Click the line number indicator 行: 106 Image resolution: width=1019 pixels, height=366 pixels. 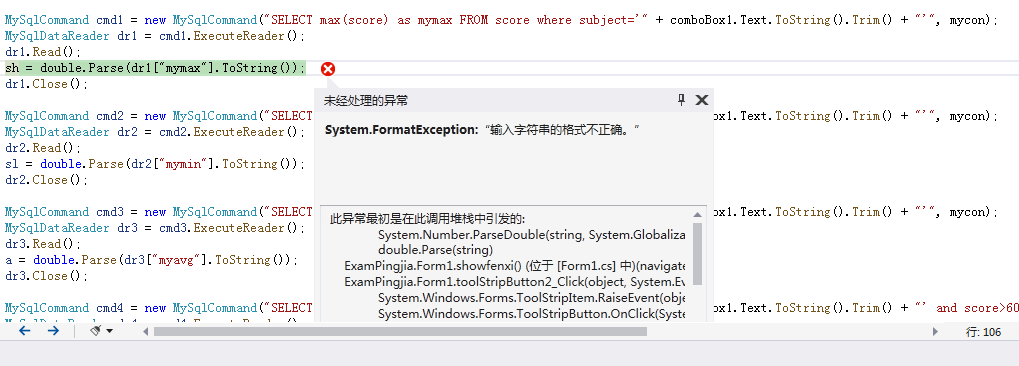click(x=983, y=332)
